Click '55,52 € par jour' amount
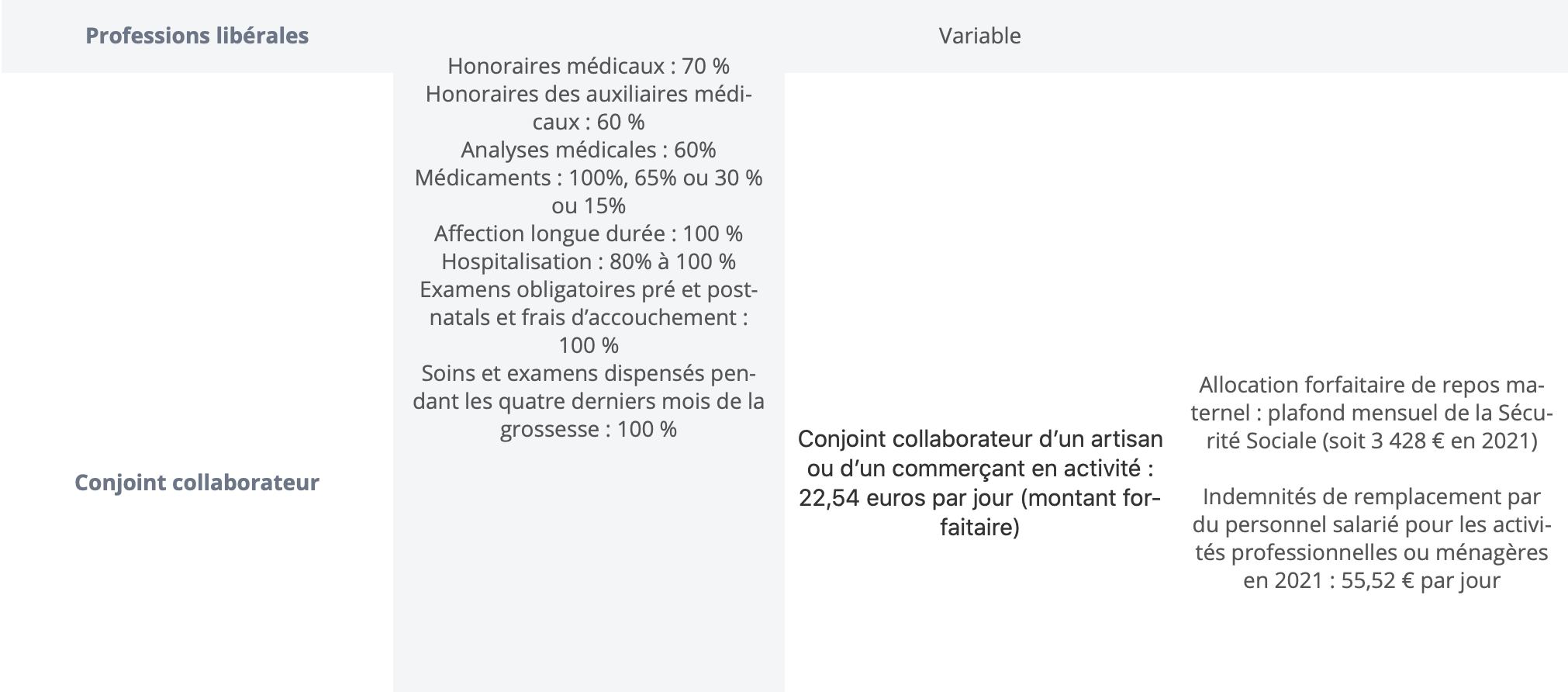Image resolution: width=1568 pixels, height=692 pixels. [1421, 580]
